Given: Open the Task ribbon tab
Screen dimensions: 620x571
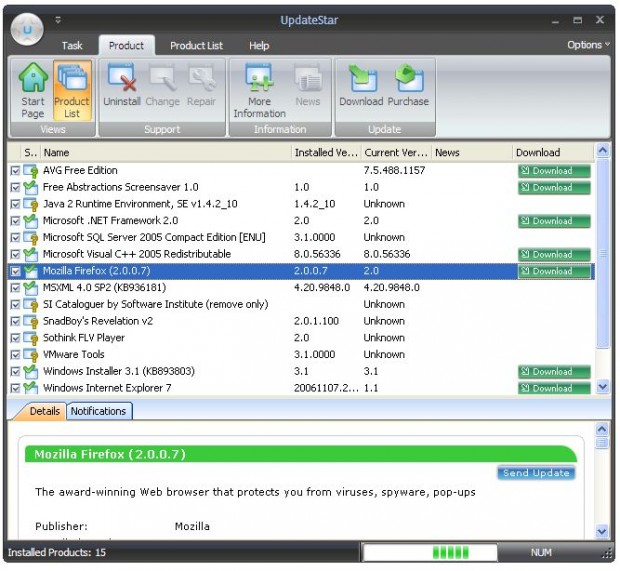Looking at the screenshot, I should (x=72, y=45).
